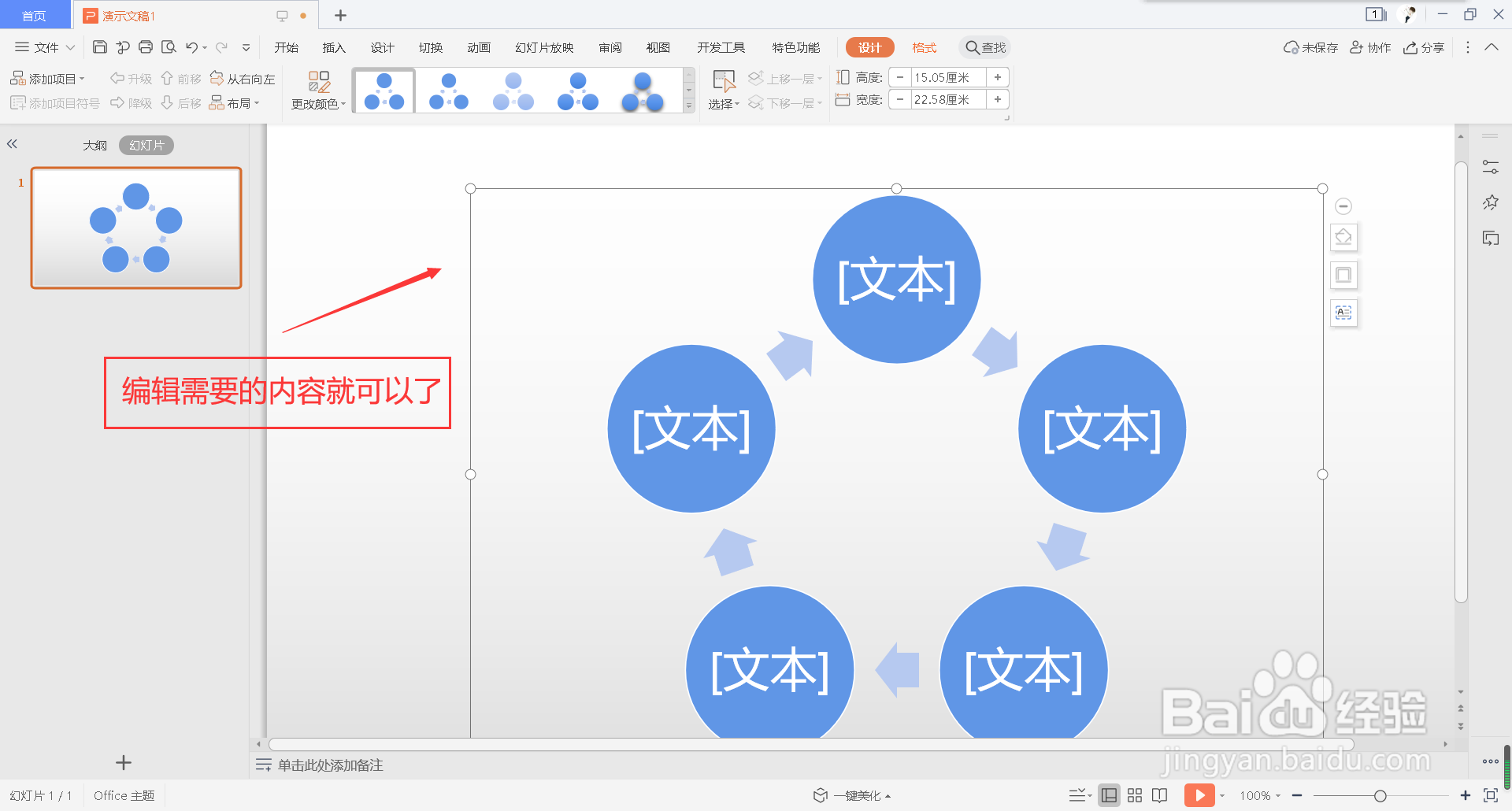Click the 首页 home tab button
This screenshot has height=811, width=1512.
(35, 15)
